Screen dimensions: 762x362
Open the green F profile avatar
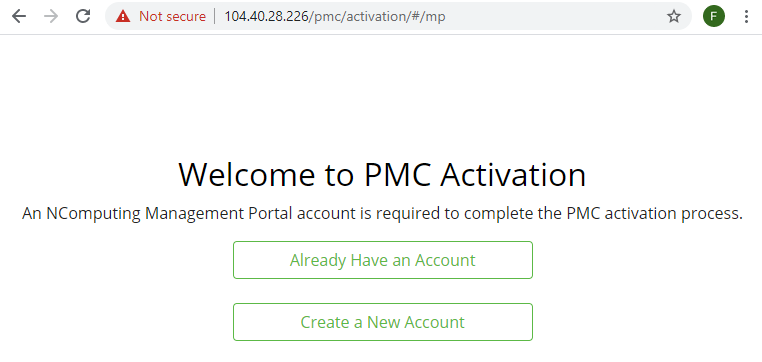[x=713, y=17]
